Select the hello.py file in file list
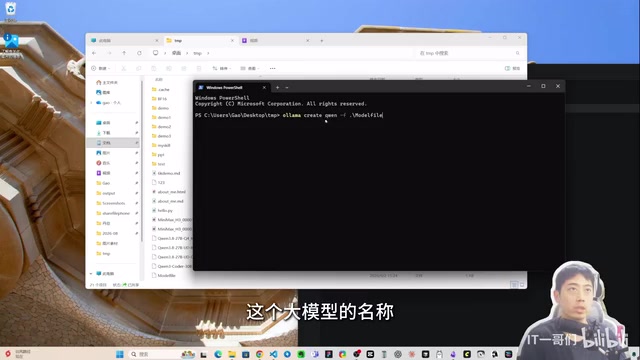The image size is (640, 360). coord(162,210)
